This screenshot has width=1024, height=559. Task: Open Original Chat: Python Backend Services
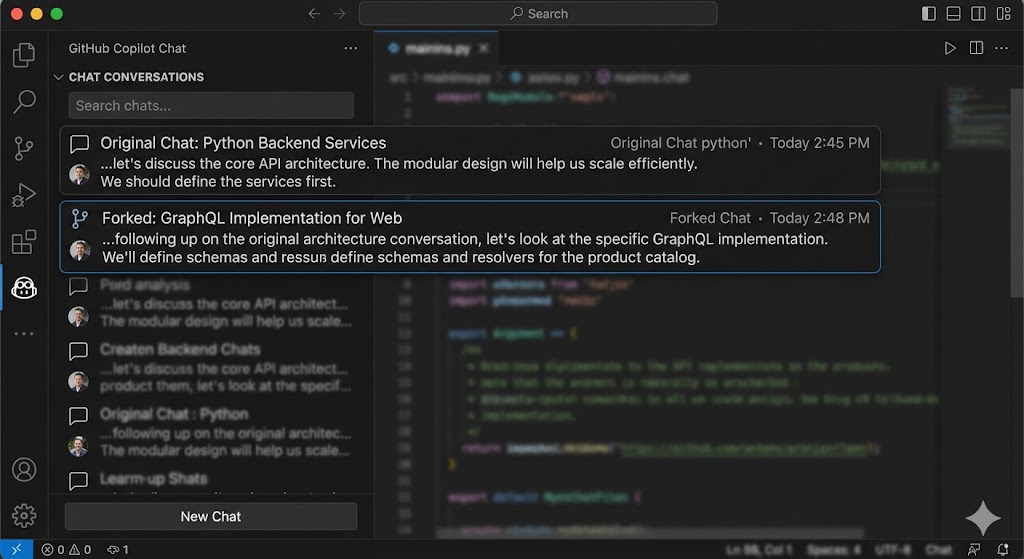470,161
